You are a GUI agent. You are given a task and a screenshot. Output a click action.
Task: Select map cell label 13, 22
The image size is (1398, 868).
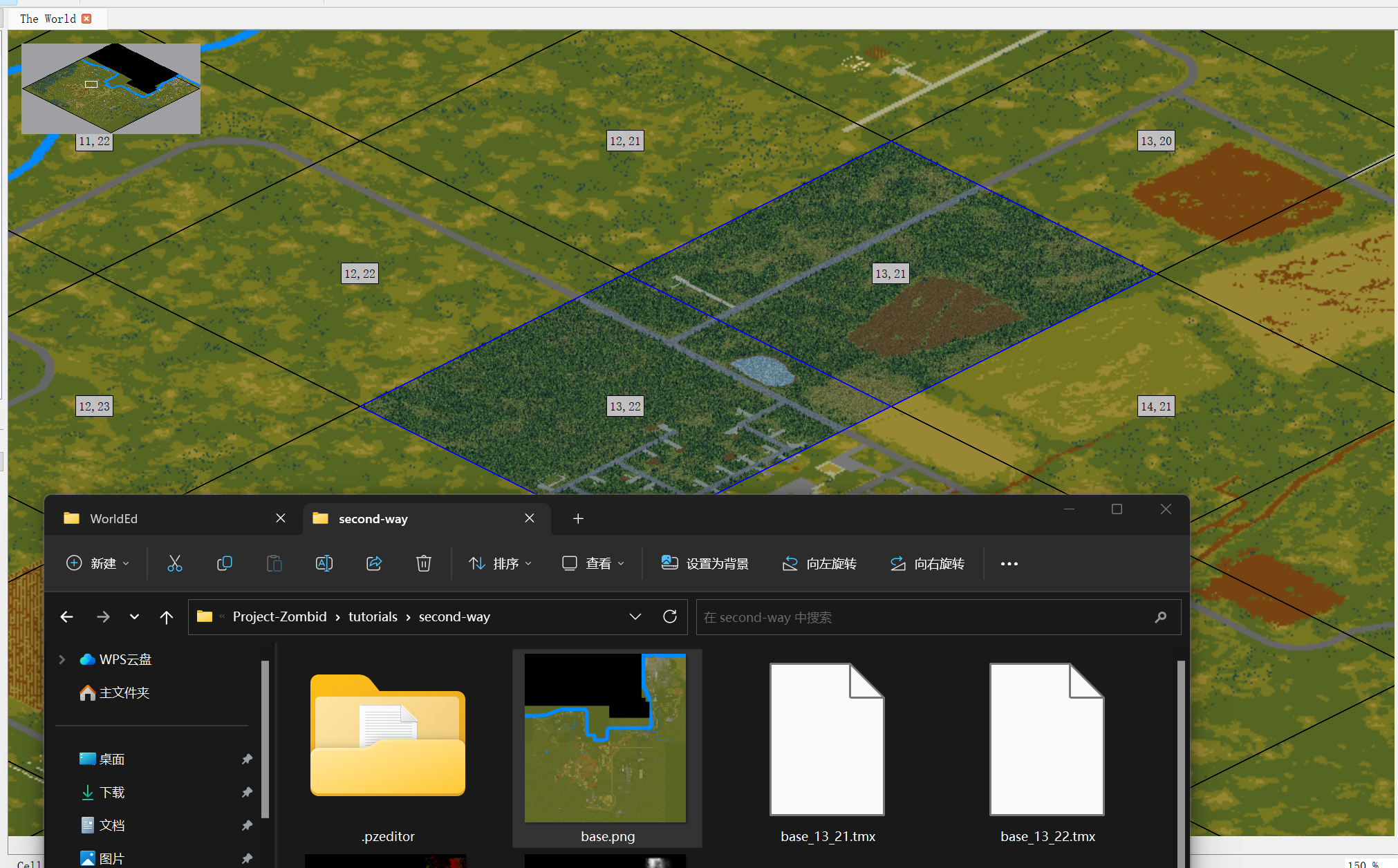626,406
